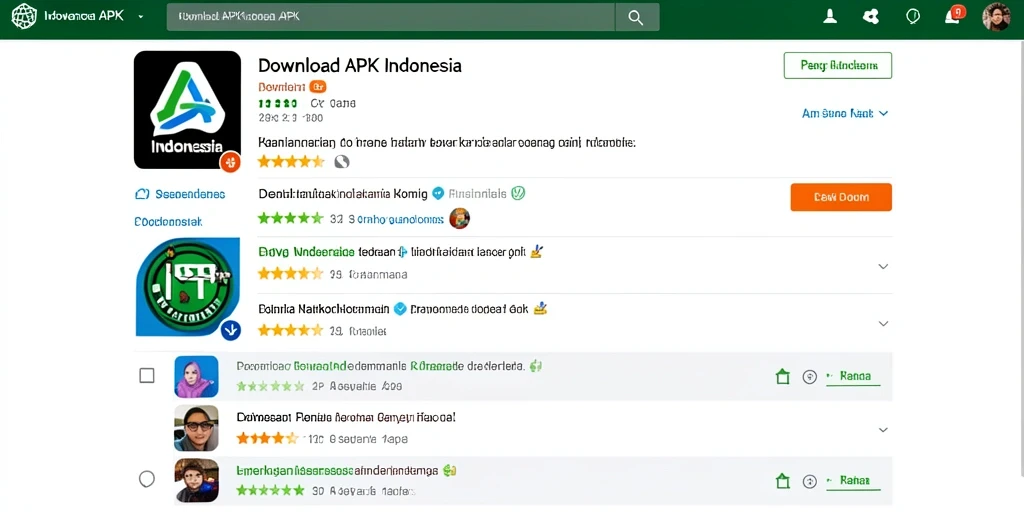Click the blue verified badge in second 29 row
1024x512 pixels.
click(x=401, y=308)
